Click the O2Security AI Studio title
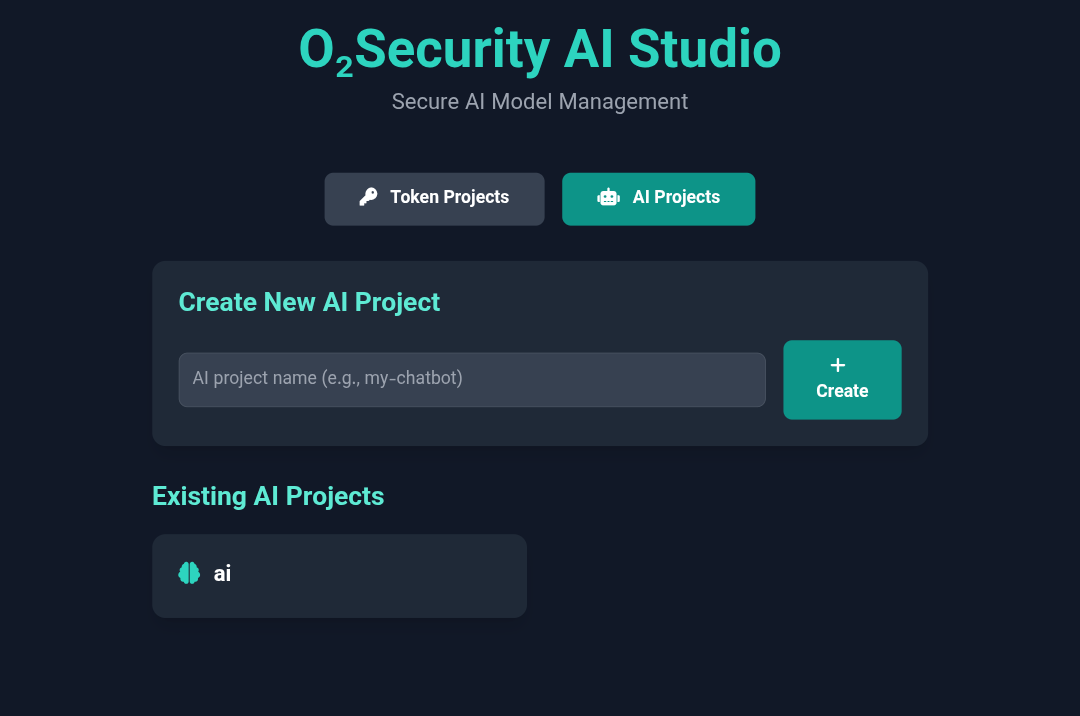 [x=540, y=50]
